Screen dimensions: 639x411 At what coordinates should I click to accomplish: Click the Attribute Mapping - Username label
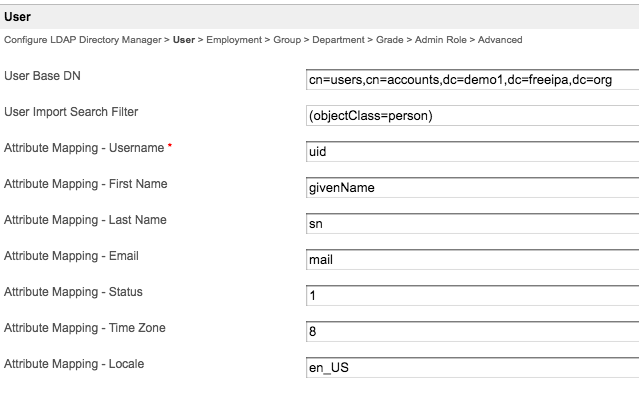pos(84,148)
